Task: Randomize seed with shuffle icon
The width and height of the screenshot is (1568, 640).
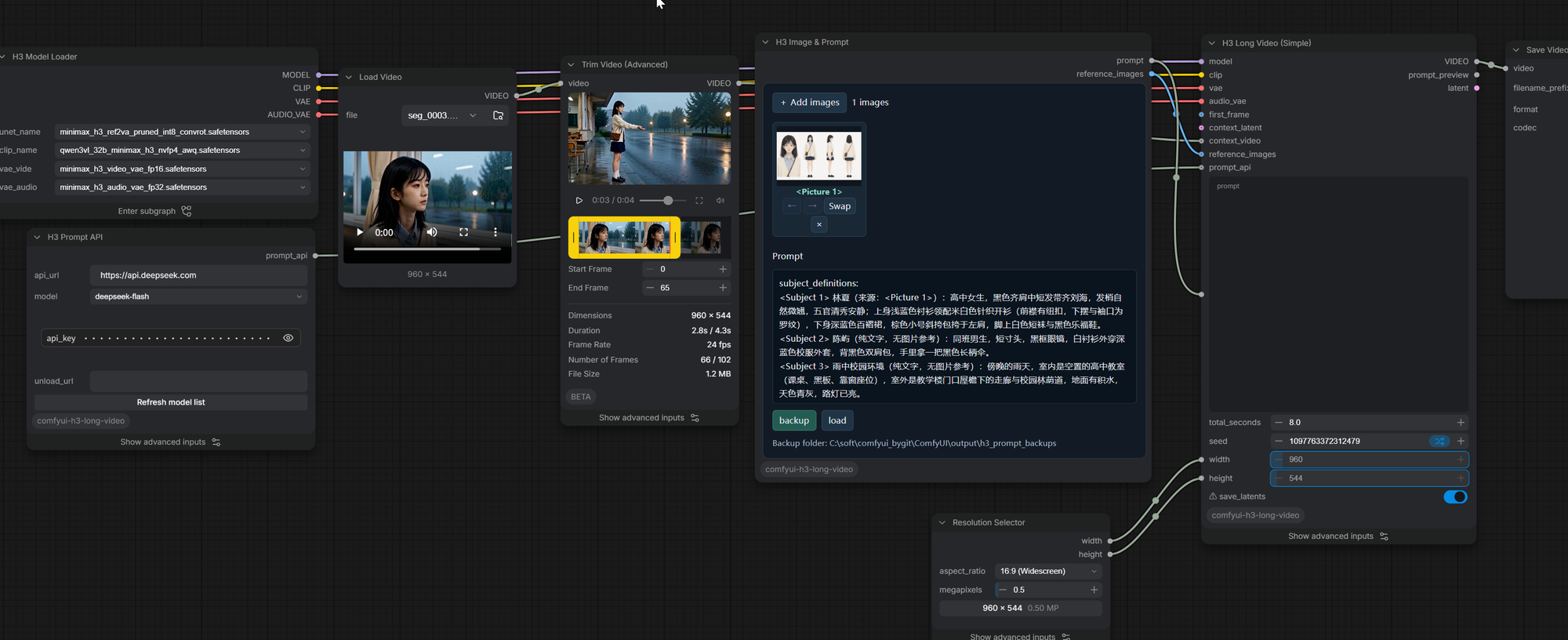Action: [x=1439, y=441]
